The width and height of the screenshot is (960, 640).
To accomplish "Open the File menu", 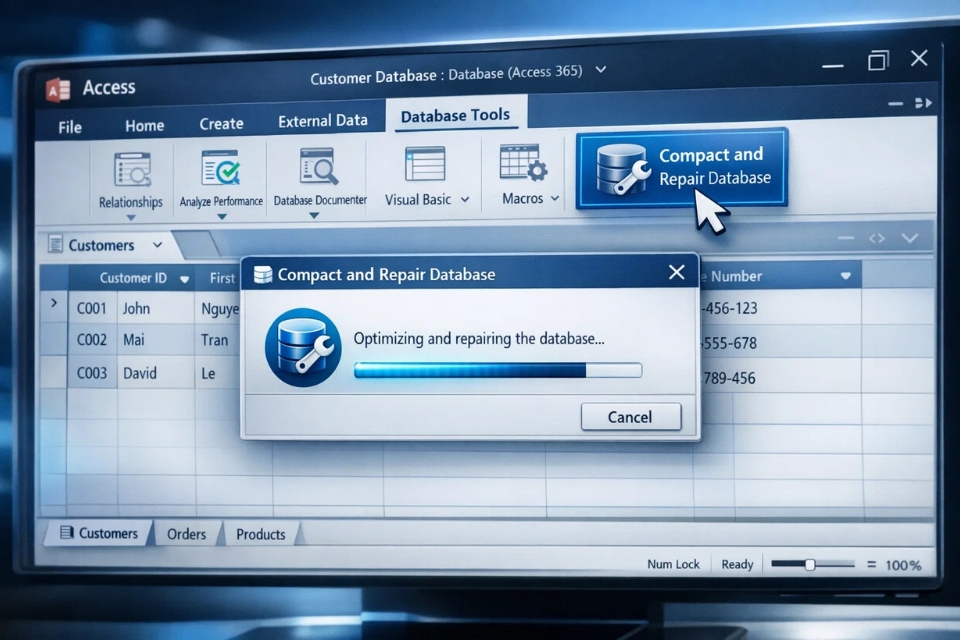I will [x=70, y=126].
